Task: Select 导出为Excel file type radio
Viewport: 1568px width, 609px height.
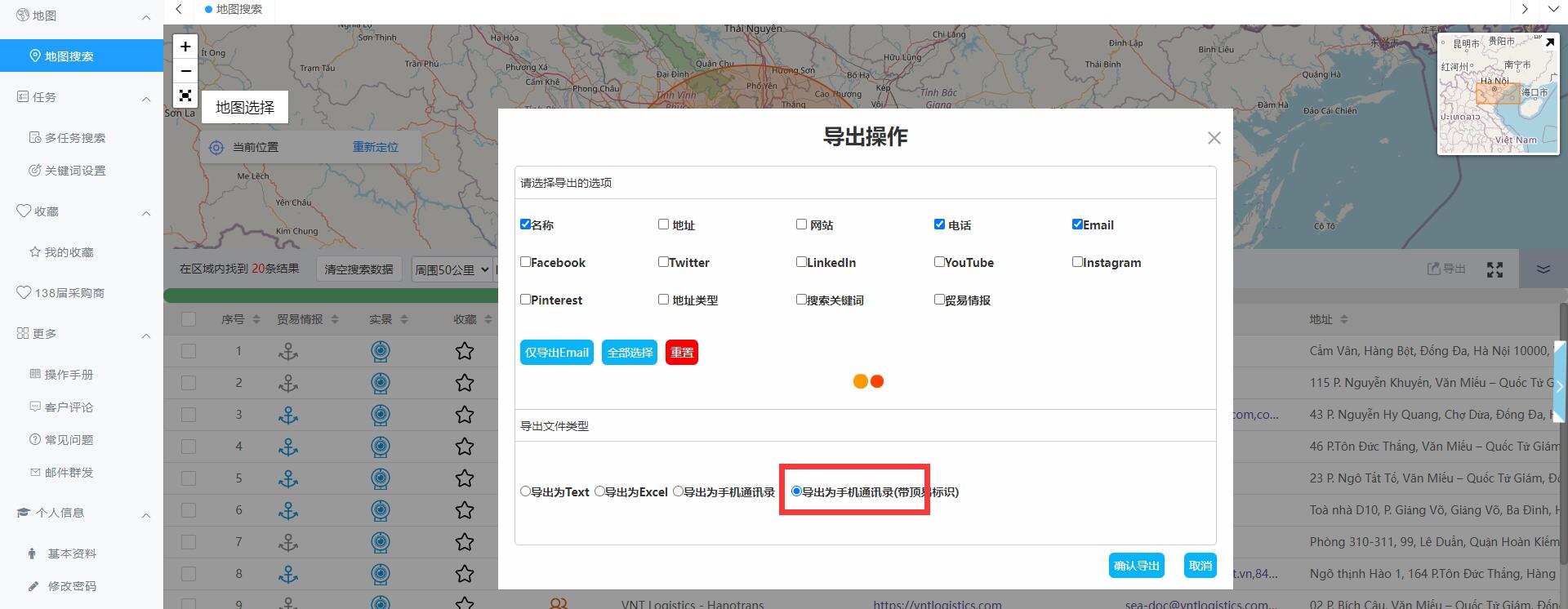Action: tap(599, 491)
